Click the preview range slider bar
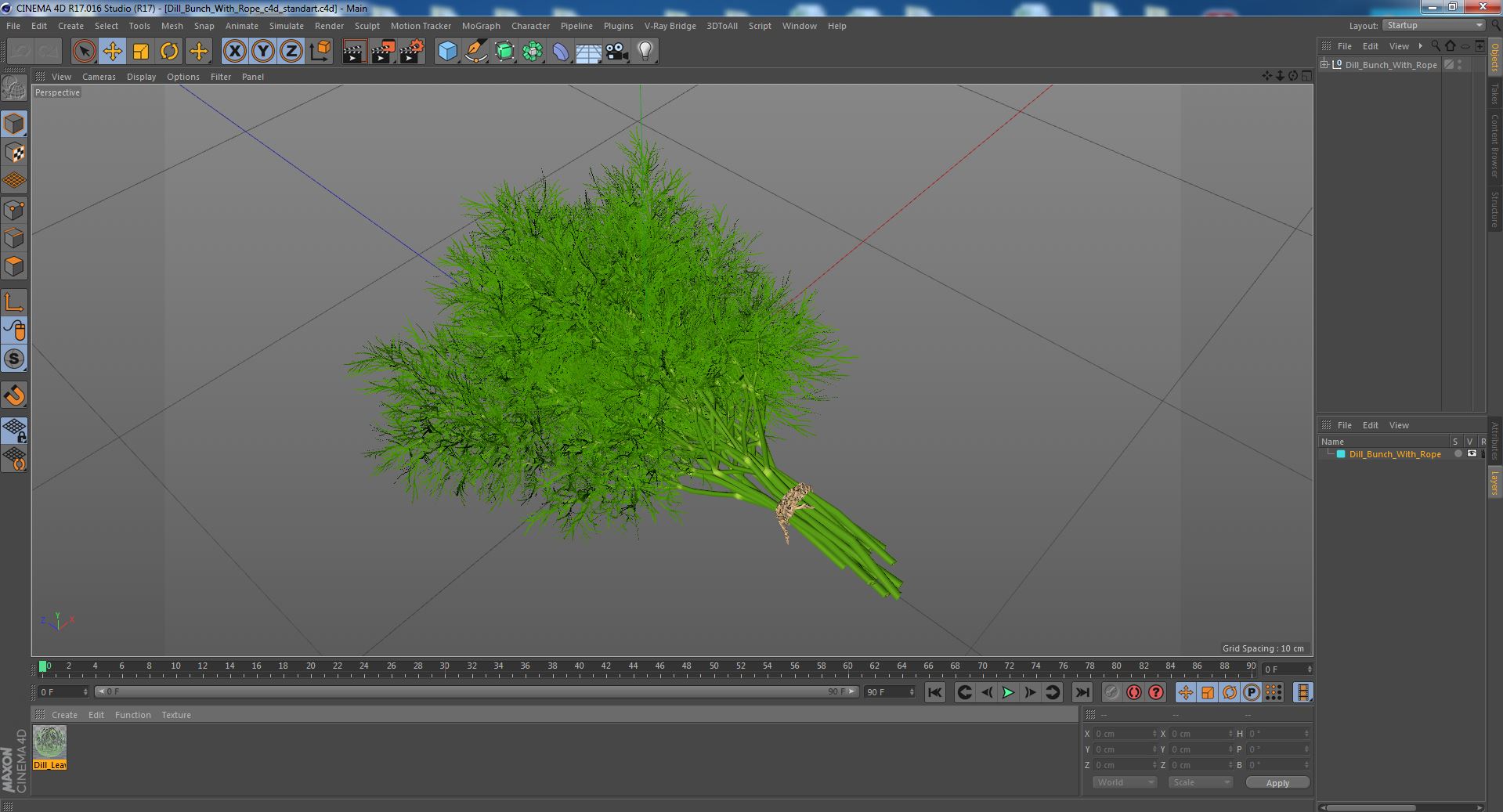Image resolution: width=1503 pixels, height=812 pixels. 476,692
